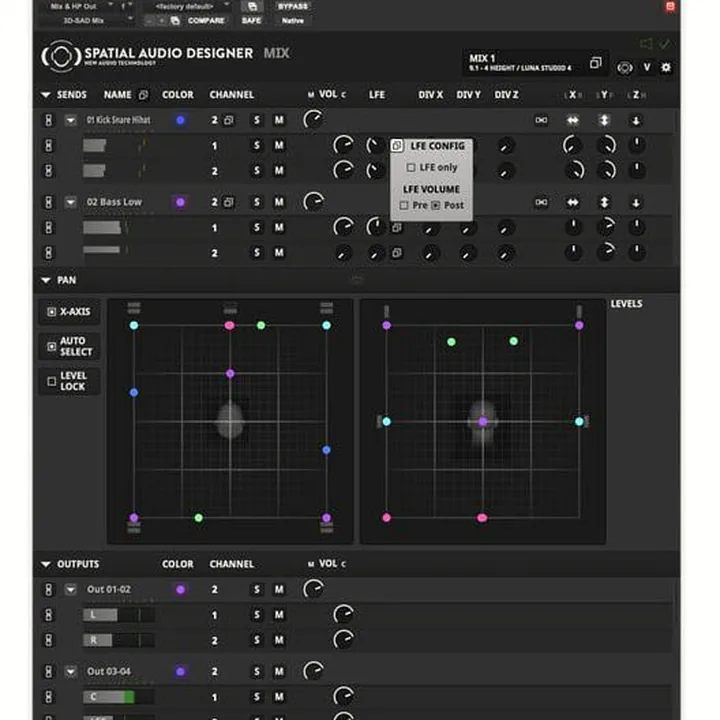
Task: Click the LEVELS label
Action: pyautogui.click(x=626, y=304)
